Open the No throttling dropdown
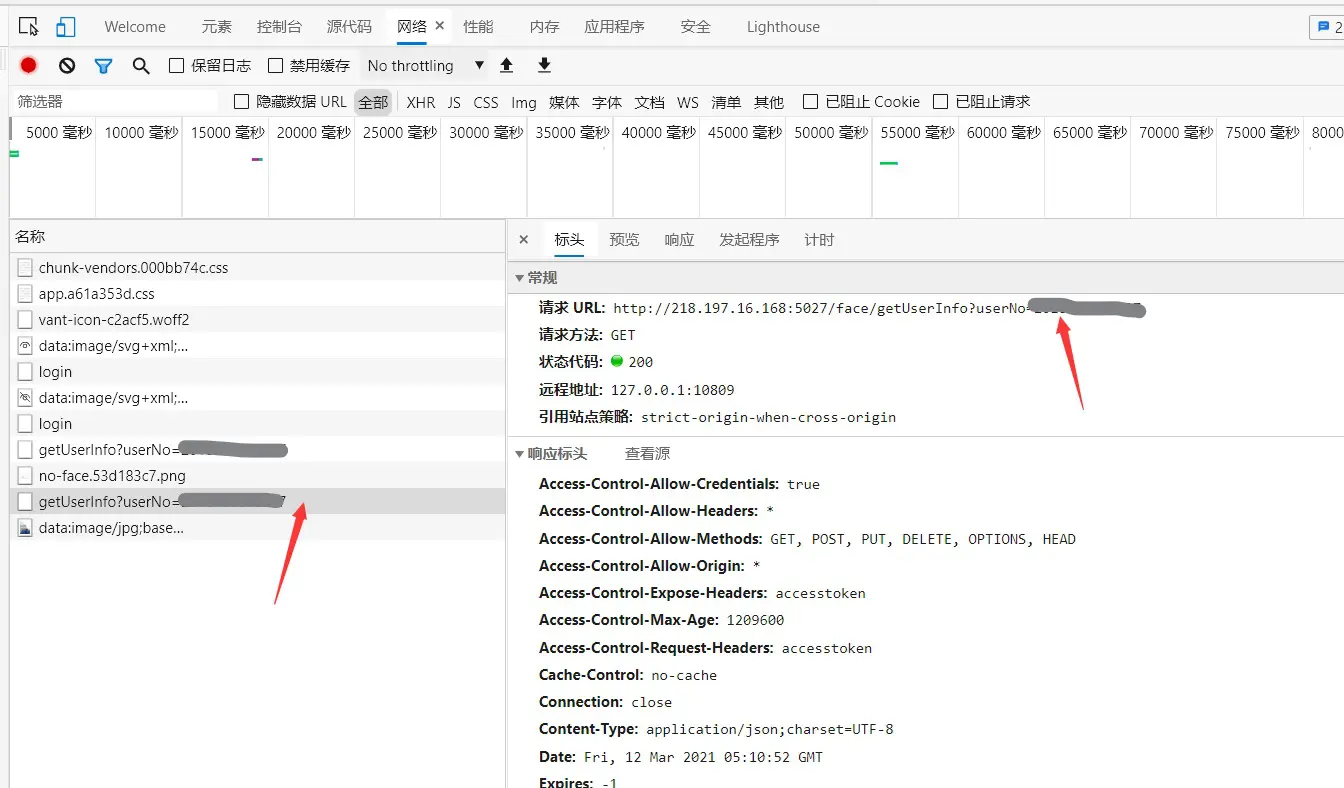The image size is (1344, 788). [424, 66]
